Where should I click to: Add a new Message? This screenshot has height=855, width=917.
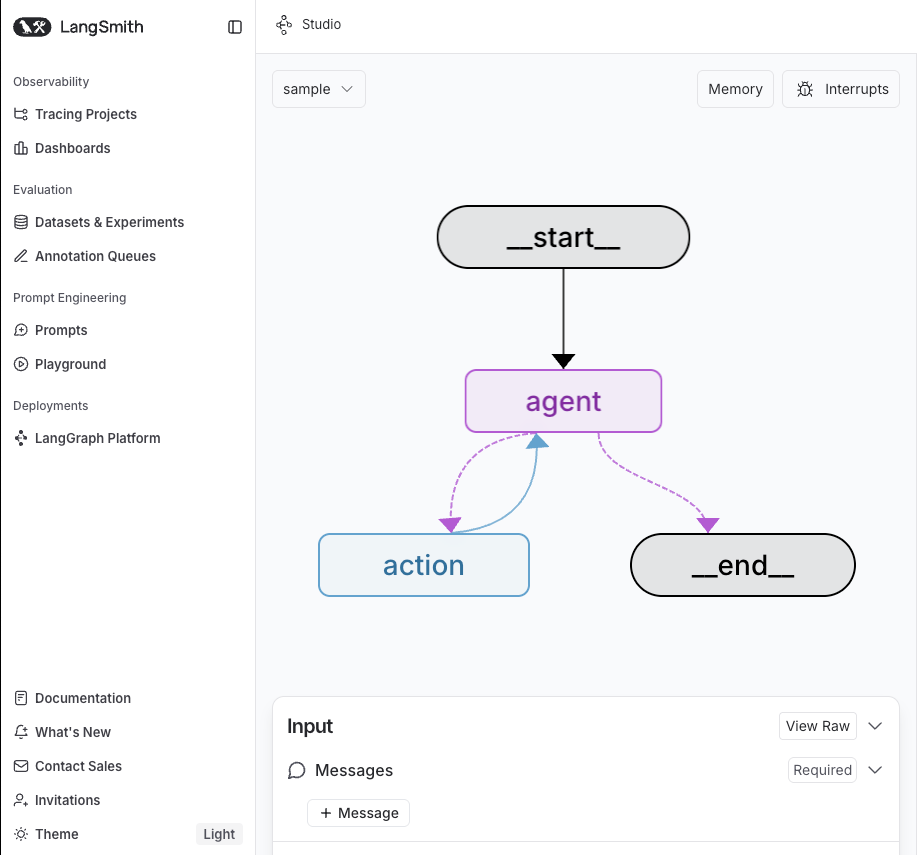pos(358,813)
